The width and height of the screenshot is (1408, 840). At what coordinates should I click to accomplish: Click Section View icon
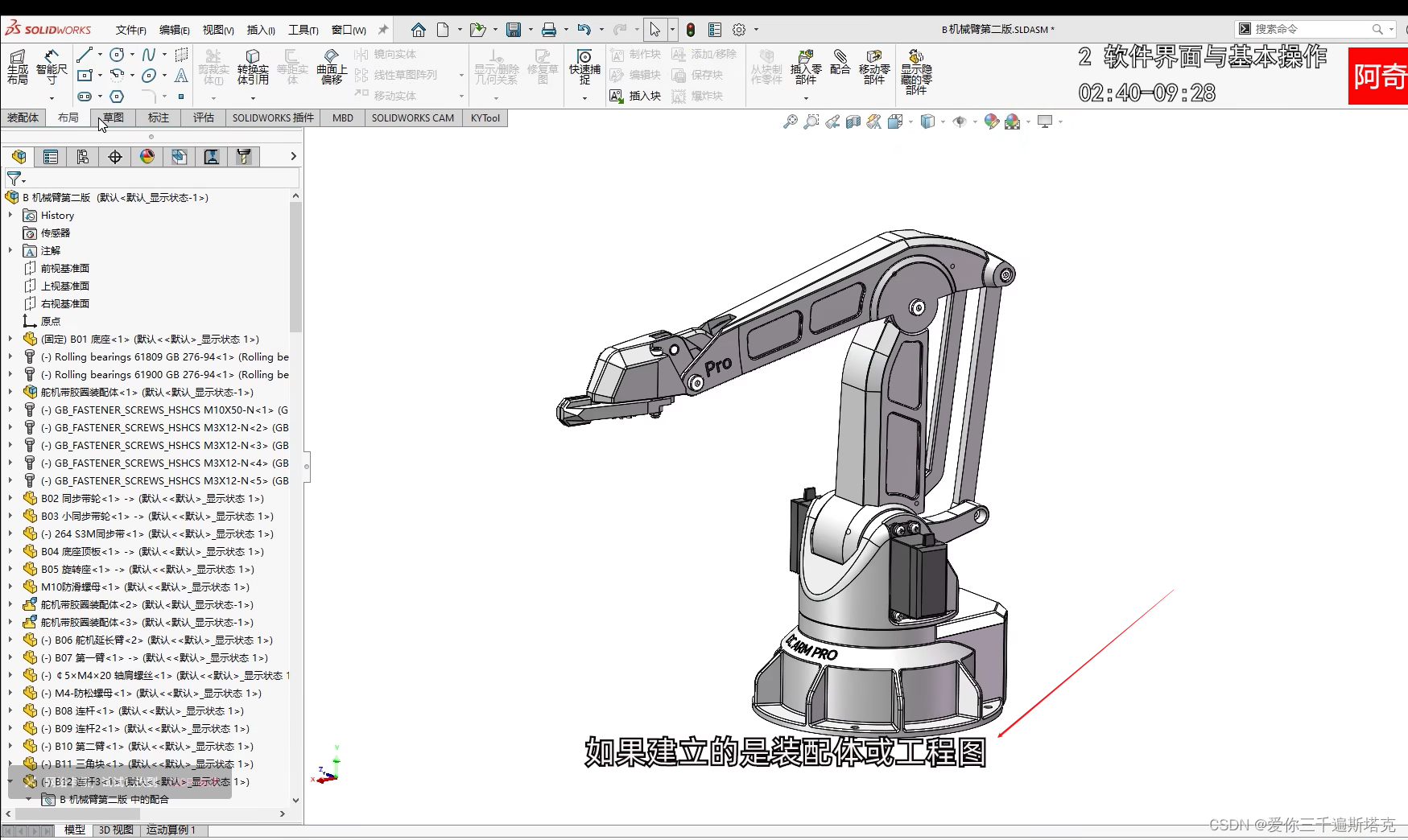click(x=853, y=121)
